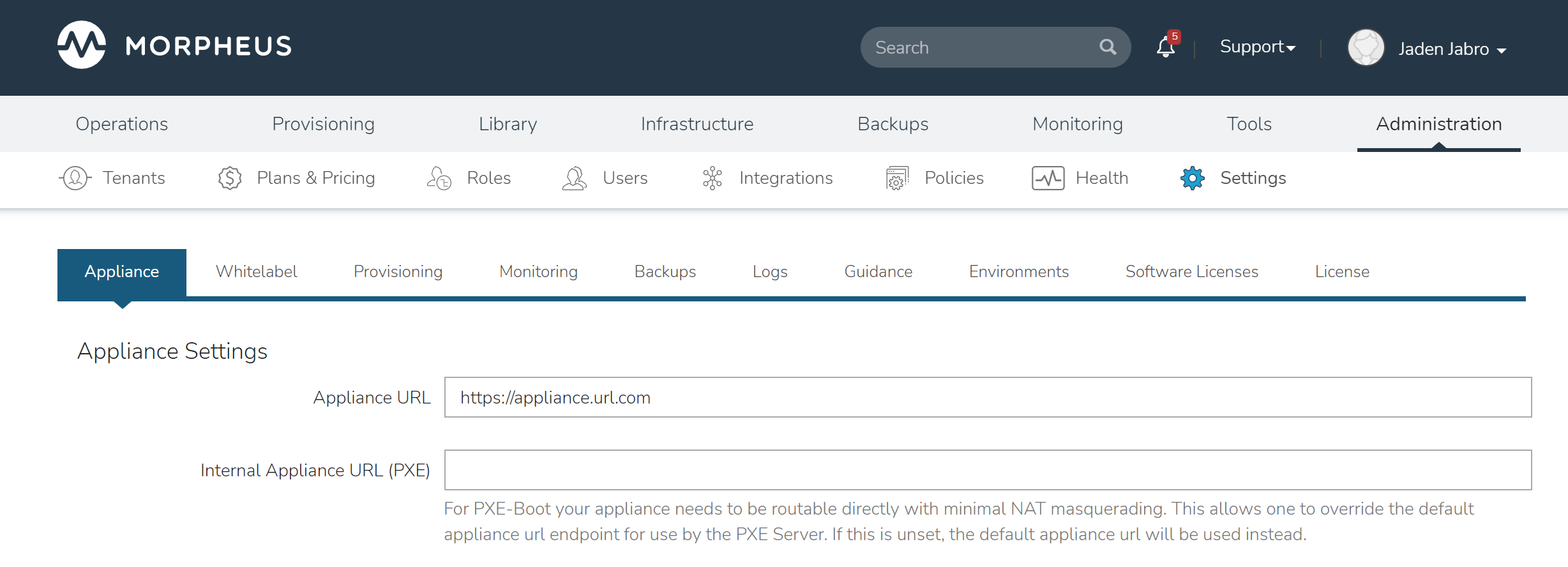Image resolution: width=1568 pixels, height=567 pixels.
Task: Click the Roles icon
Action: pyautogui.click(x=439, y=178)
